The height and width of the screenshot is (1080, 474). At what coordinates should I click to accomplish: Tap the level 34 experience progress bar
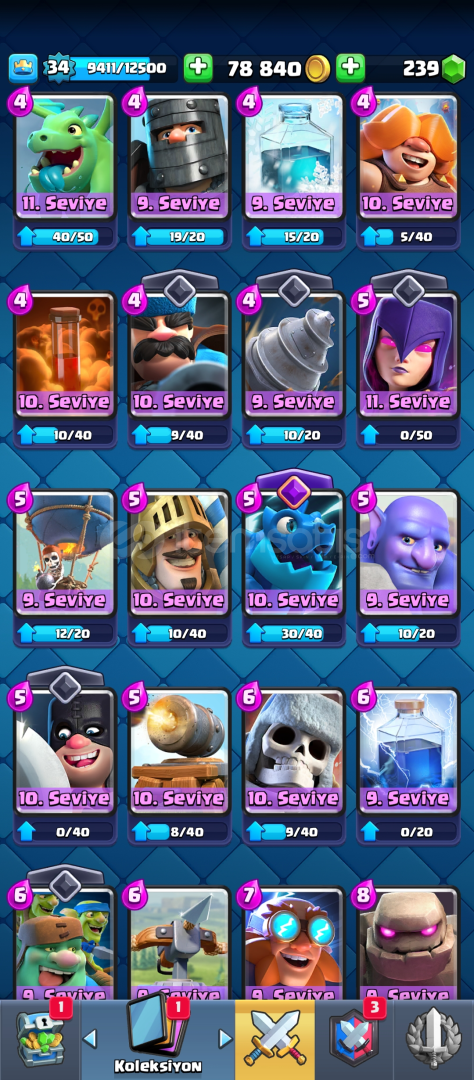tap(119, 68)
